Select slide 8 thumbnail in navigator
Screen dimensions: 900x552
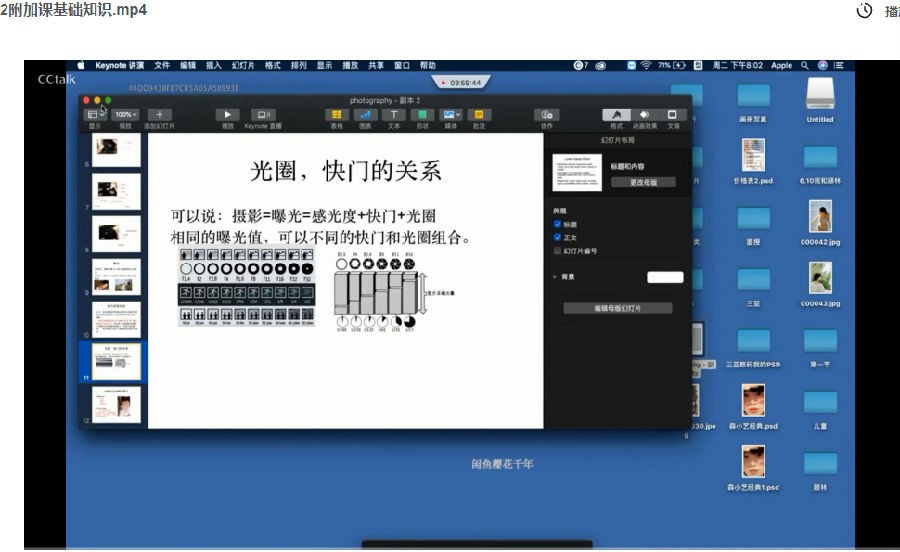117,234
